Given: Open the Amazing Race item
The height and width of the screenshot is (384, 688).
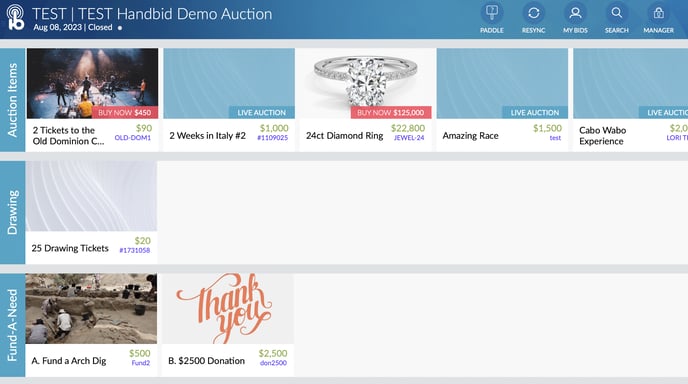Looking at the screenshot, I should click(502, 100).
